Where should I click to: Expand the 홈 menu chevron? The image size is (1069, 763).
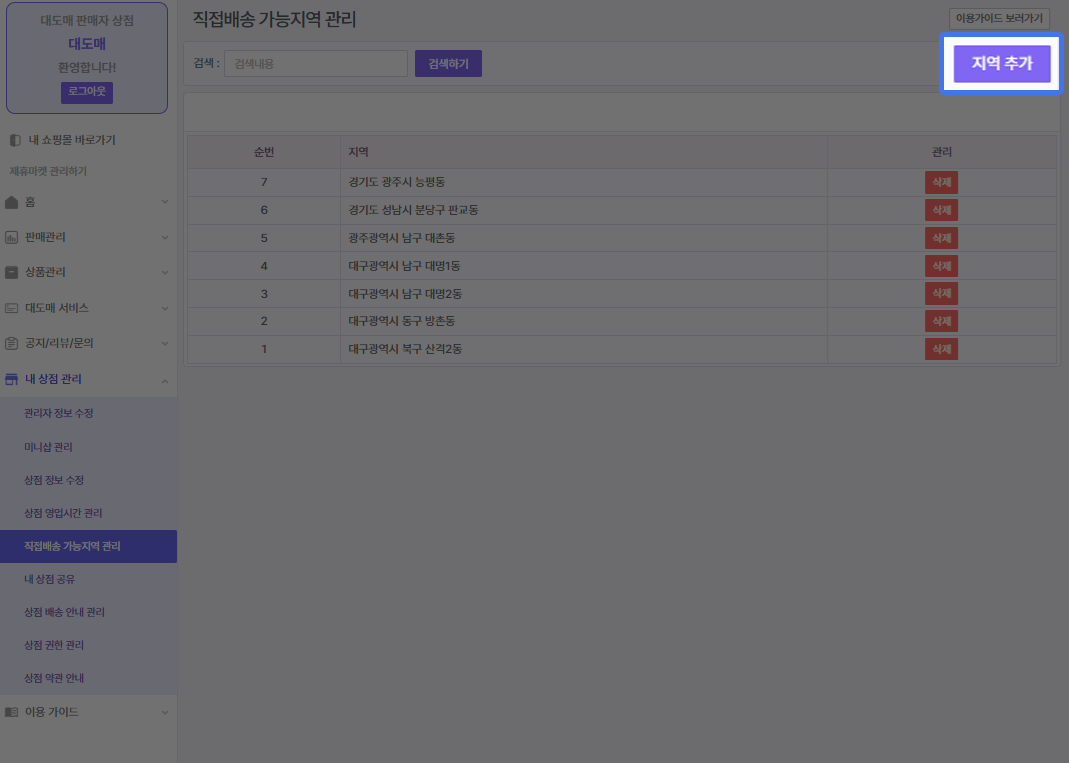pos(164,202)
